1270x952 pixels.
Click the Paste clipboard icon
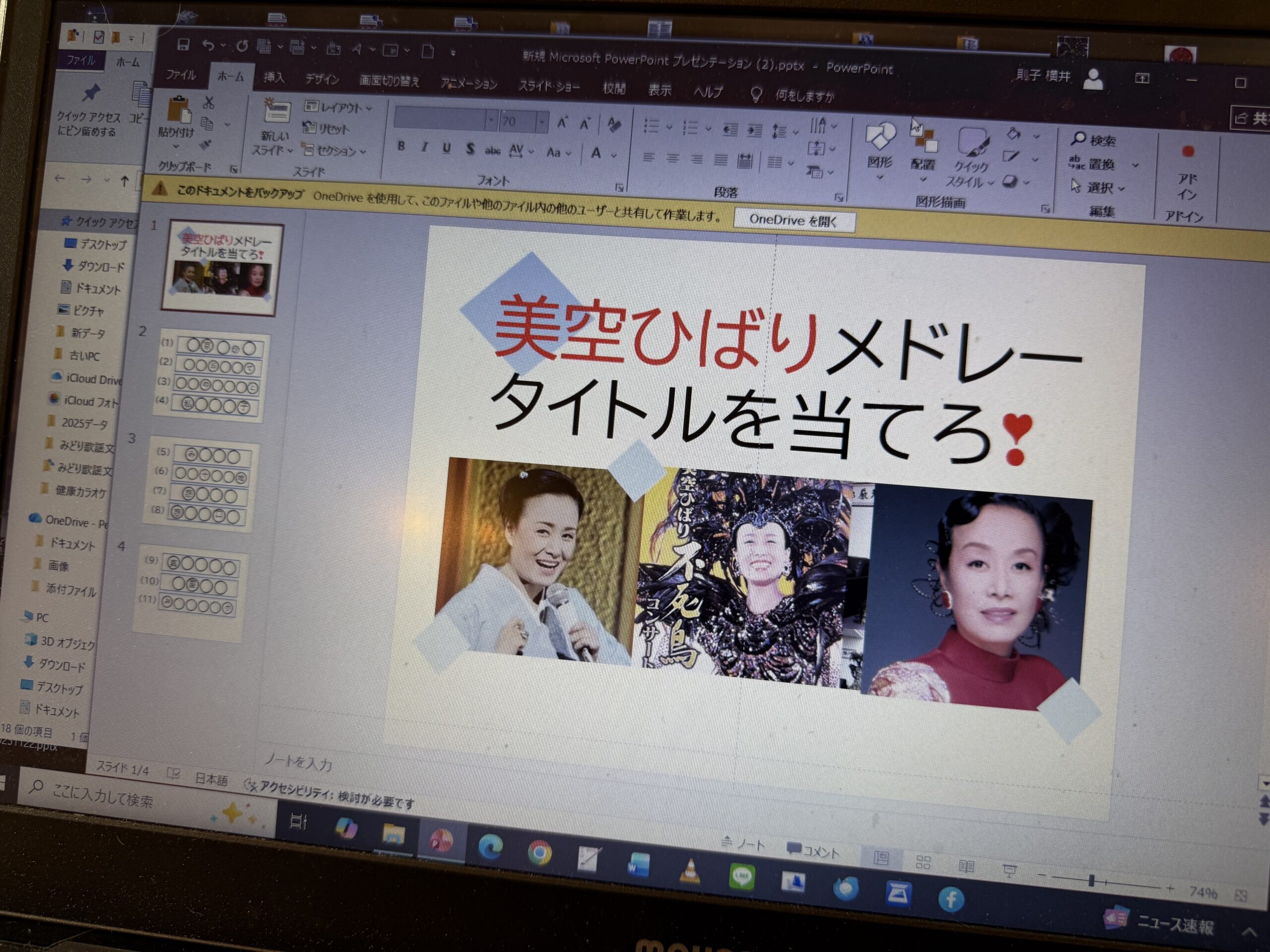pos(179,110)
